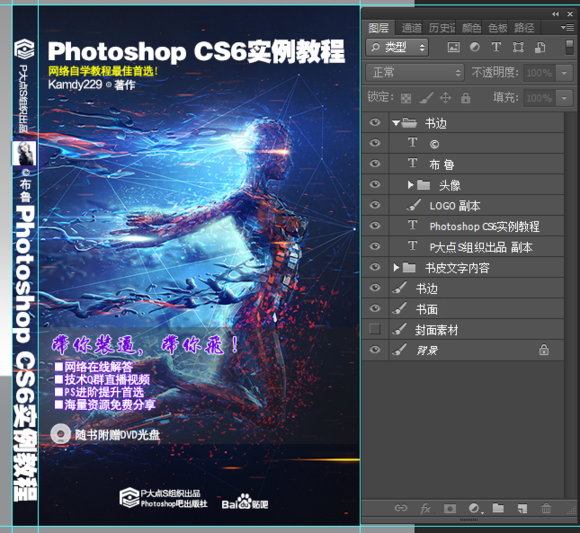The image size is (580, 533).
Task: Click the folder icon of 书皮文字内容 group
Action: coord(409,267)
